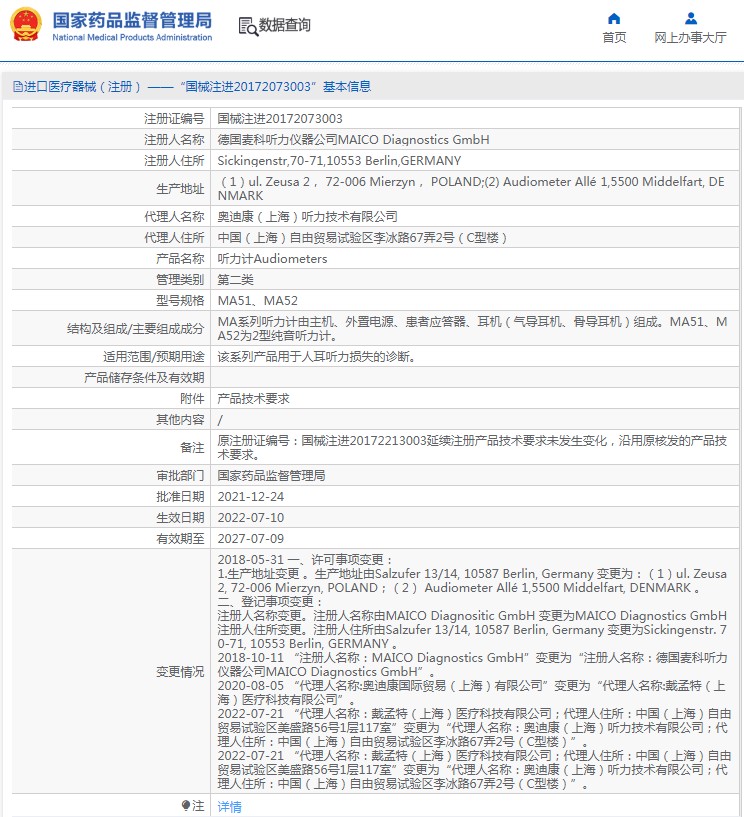The height and width of the screenshot is (817, 744).
Task: Click the 代理人名称 row label
Action: tap(174, 217)
